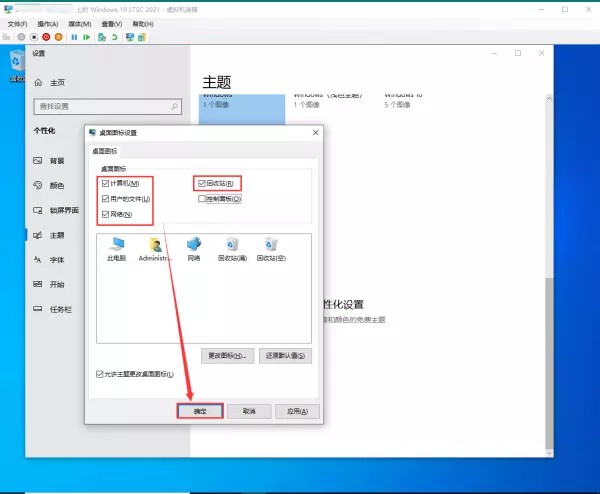
Task: Toggle 允许主题更改桌面图标(L) checkbox
Action: click(99, 374)
